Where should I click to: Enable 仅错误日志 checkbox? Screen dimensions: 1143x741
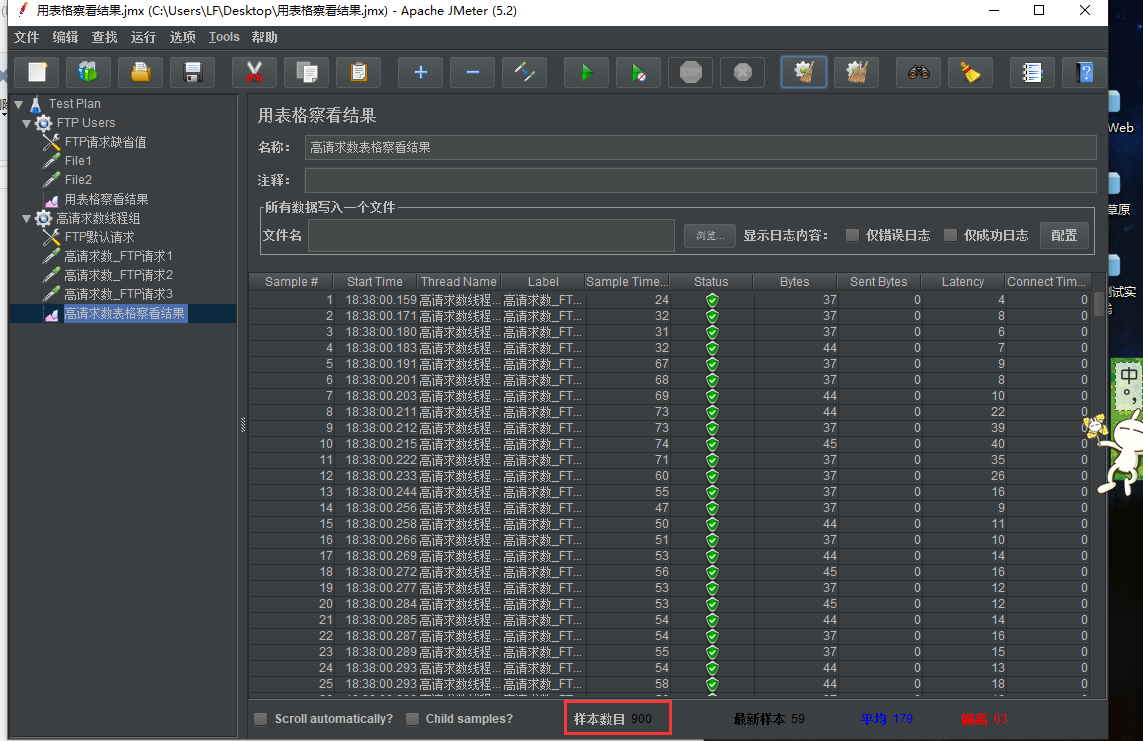pyautogui.click(x=851, y=235)
